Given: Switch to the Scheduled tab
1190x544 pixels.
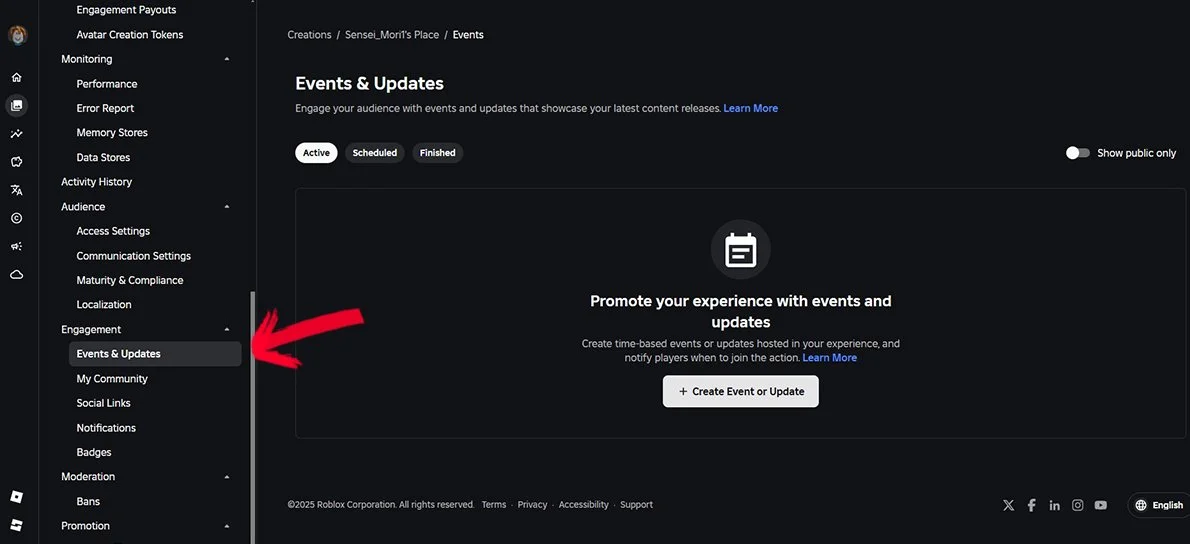Looking at the screenshot, I should [x=375, y=153].
